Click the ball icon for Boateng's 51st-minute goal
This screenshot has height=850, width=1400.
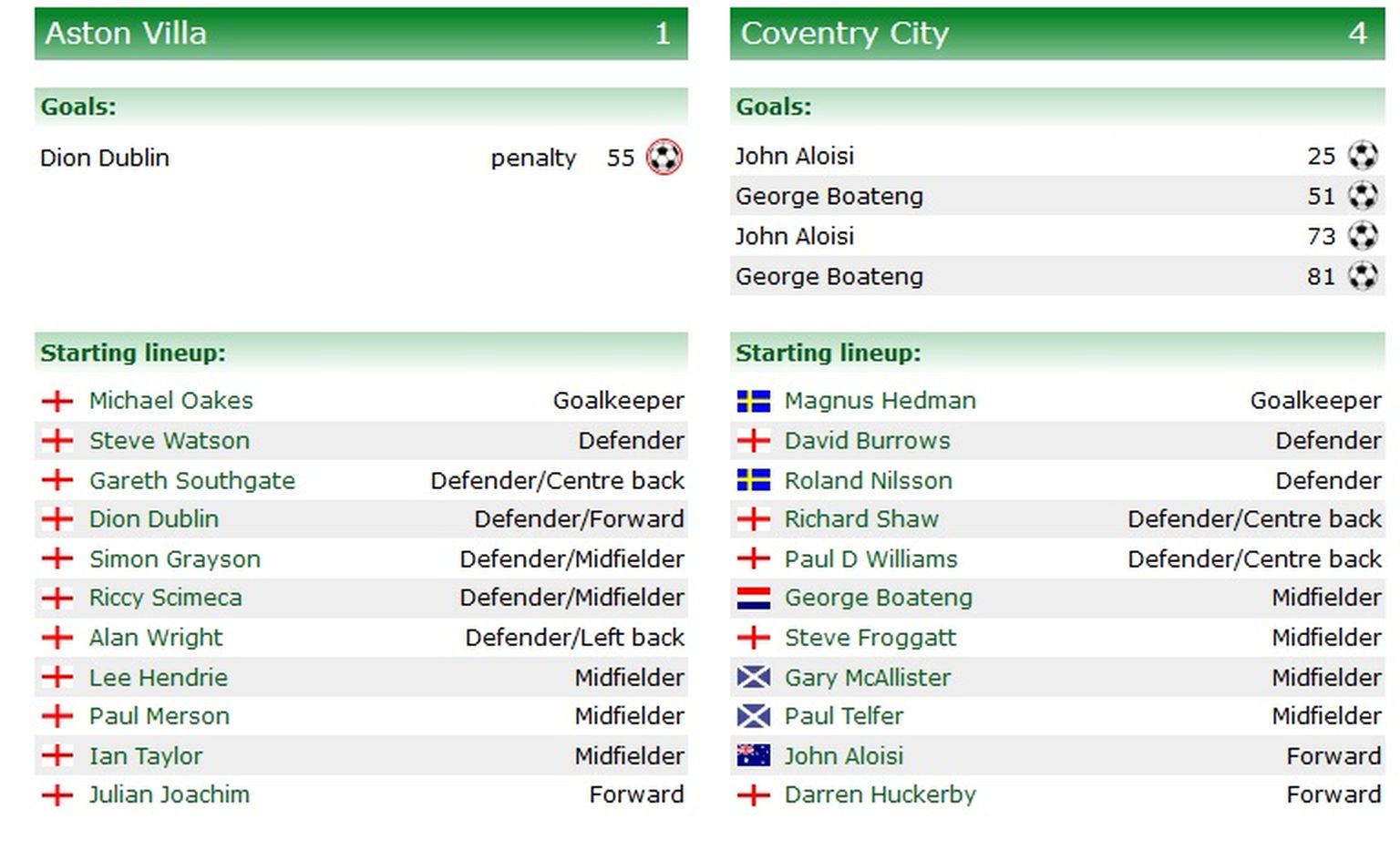point(1362,196)
